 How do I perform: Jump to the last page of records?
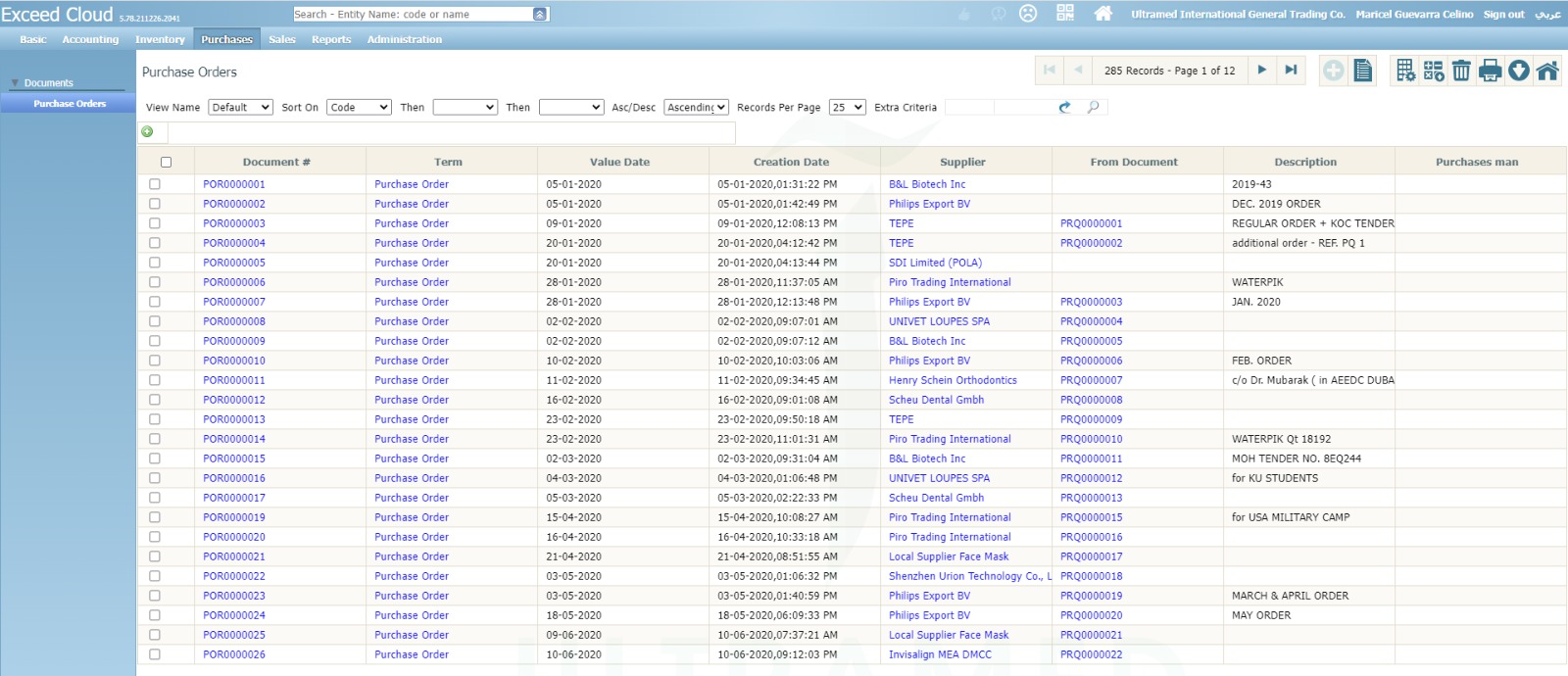[1291, 70]
